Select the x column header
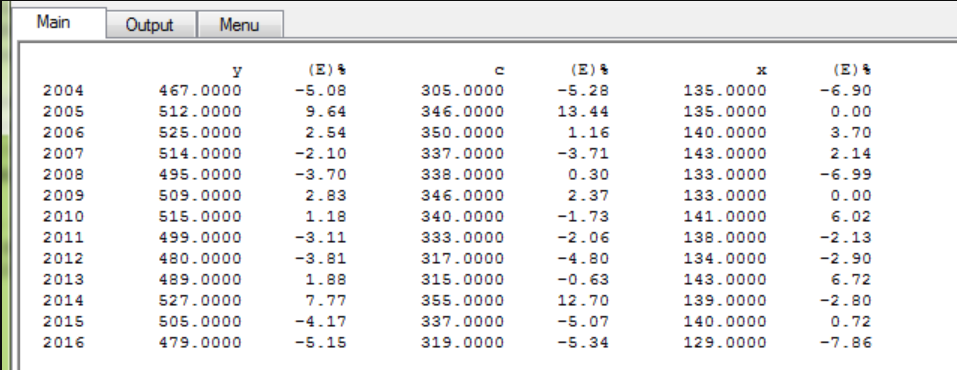 (761, 71)
